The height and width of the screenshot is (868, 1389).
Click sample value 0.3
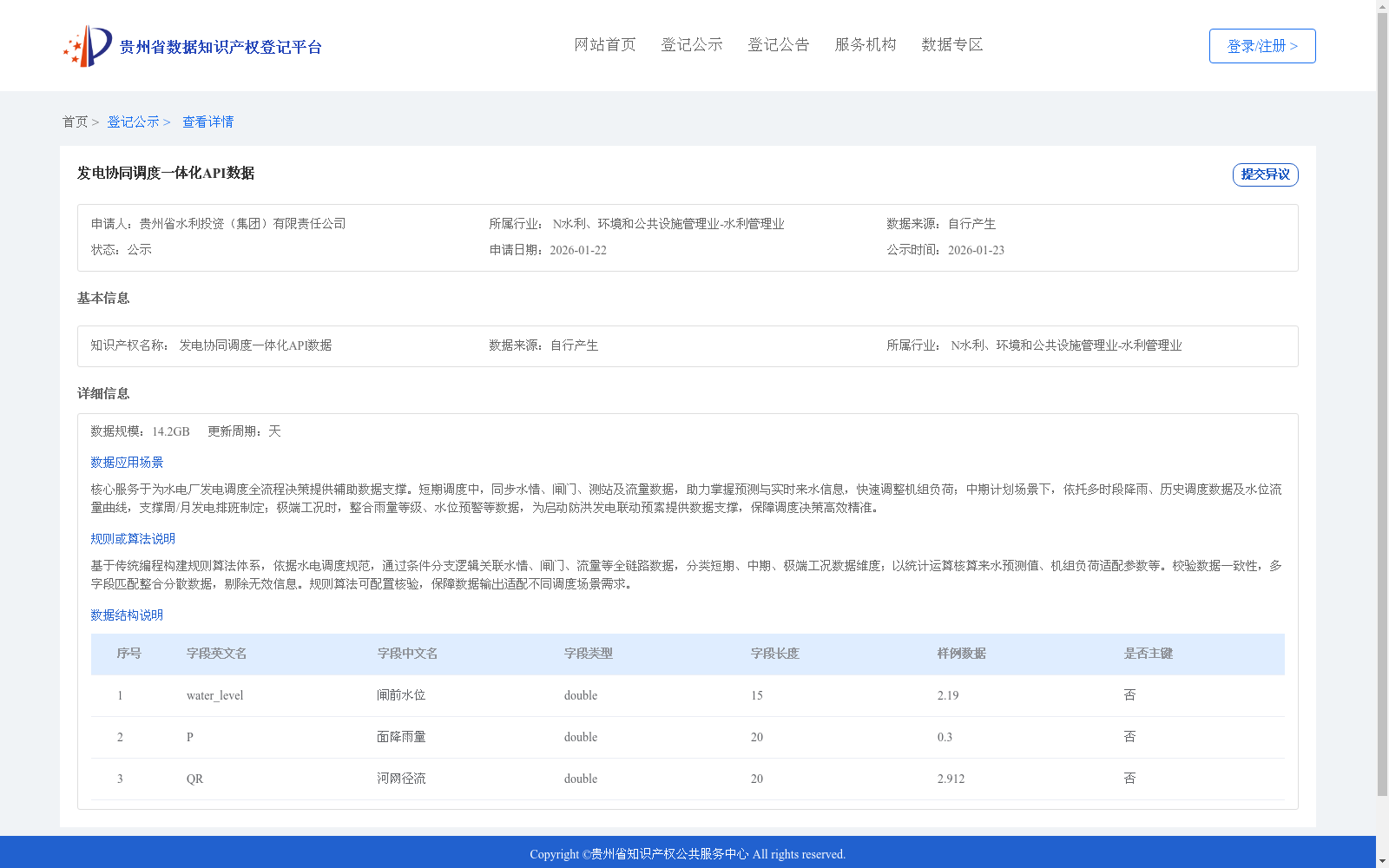(945, 737)
